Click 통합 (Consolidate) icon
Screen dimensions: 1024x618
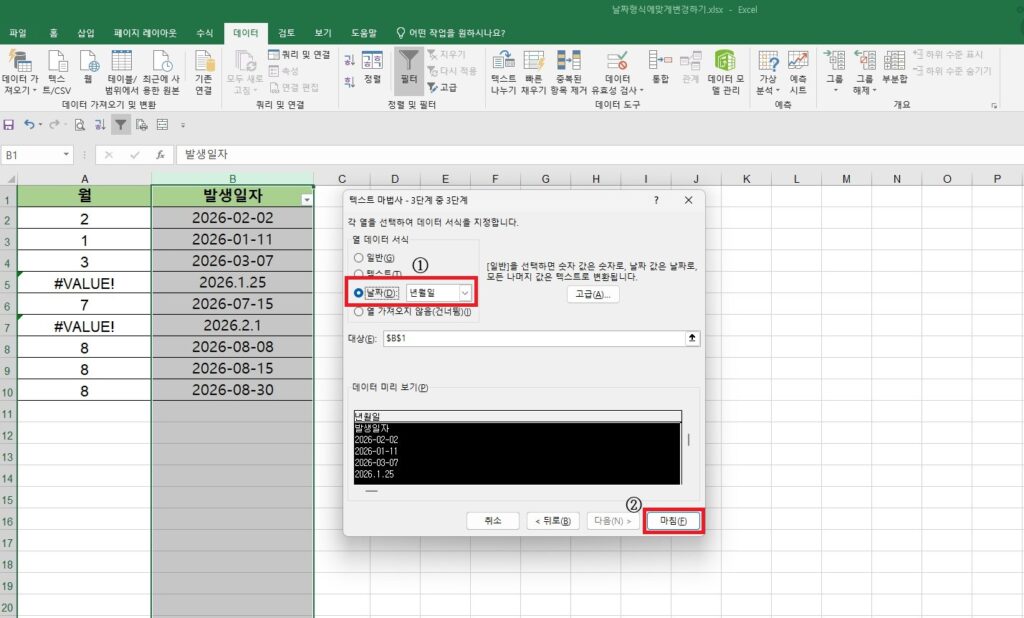[x=660, y=67]
